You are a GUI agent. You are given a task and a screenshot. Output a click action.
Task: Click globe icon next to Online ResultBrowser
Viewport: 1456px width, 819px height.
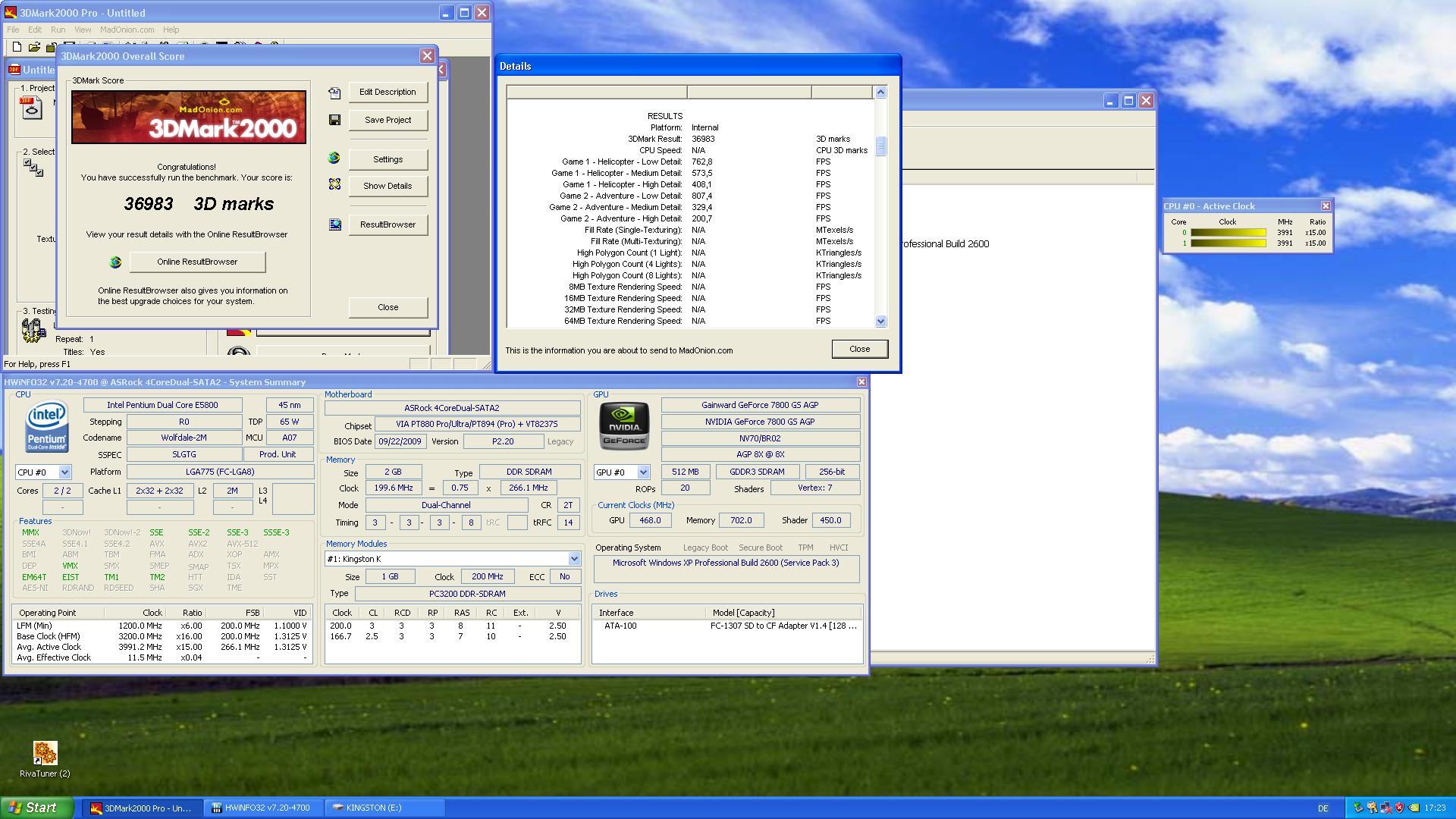(115, 262)
